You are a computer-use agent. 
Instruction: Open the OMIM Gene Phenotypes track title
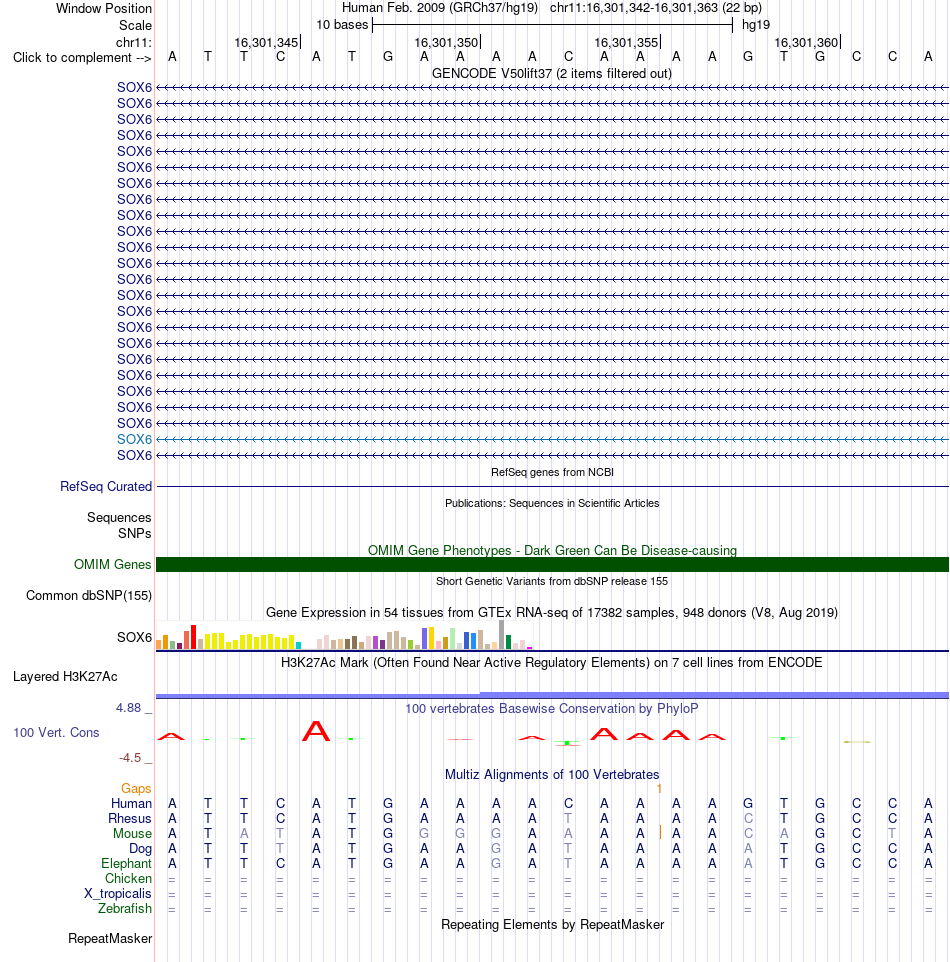click(552, 550)
